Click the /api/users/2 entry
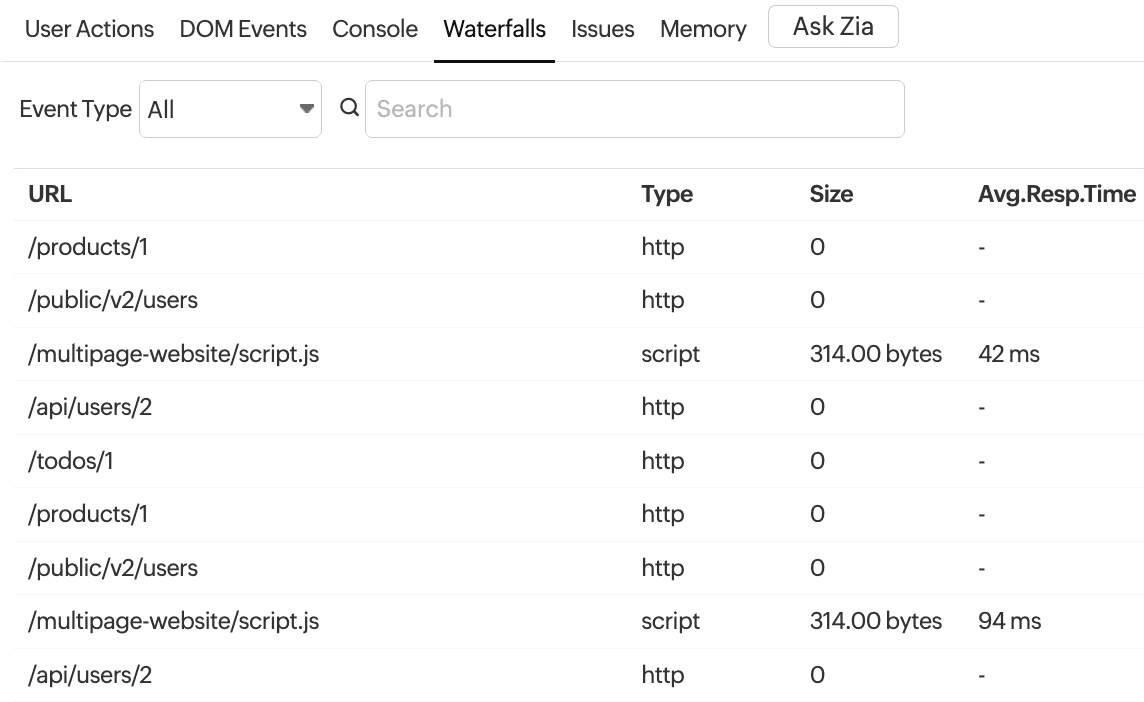1144x702 pixels. [x=90, y=407]
